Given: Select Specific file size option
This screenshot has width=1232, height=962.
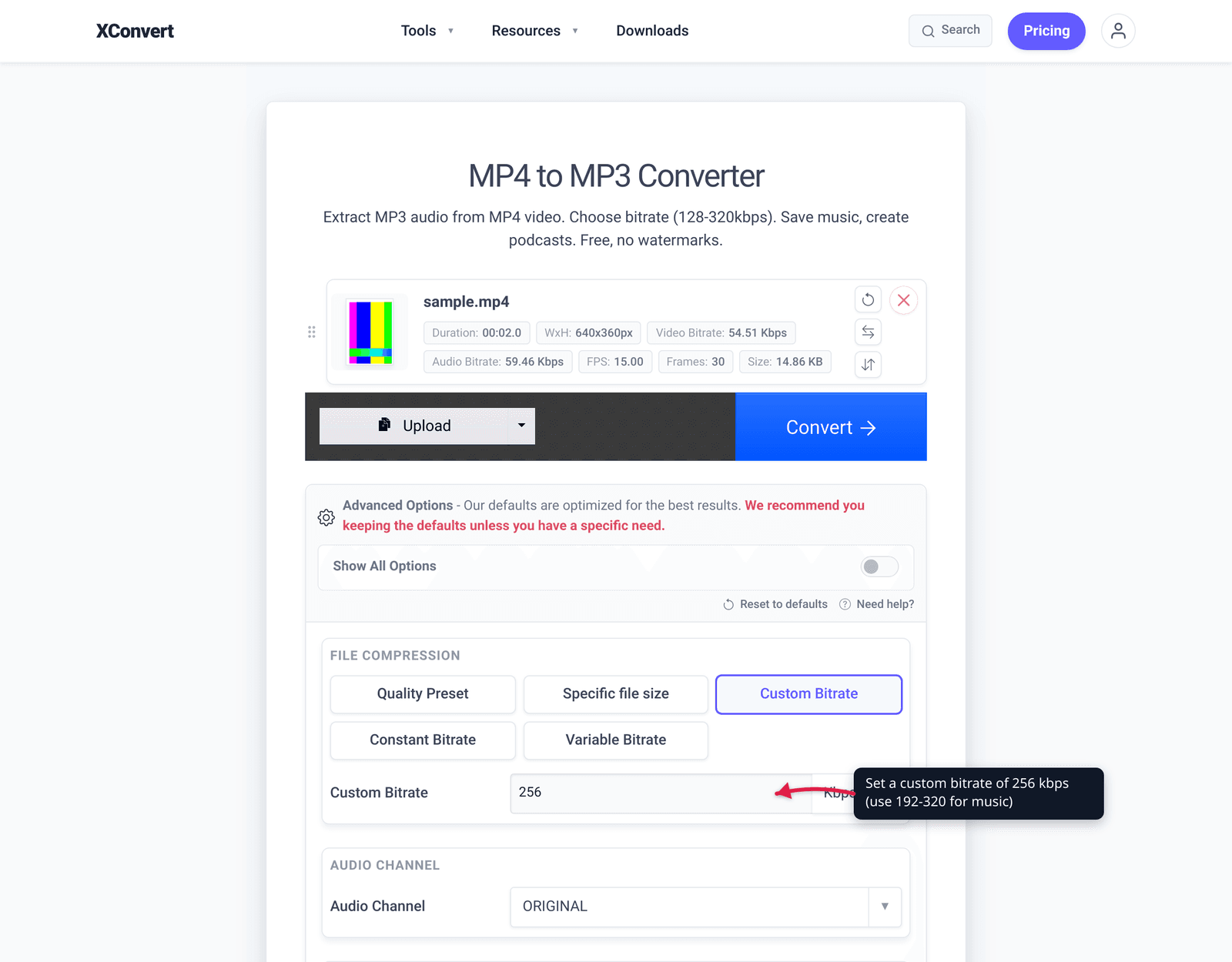Looking at the screenshot, I should point(616,694).
